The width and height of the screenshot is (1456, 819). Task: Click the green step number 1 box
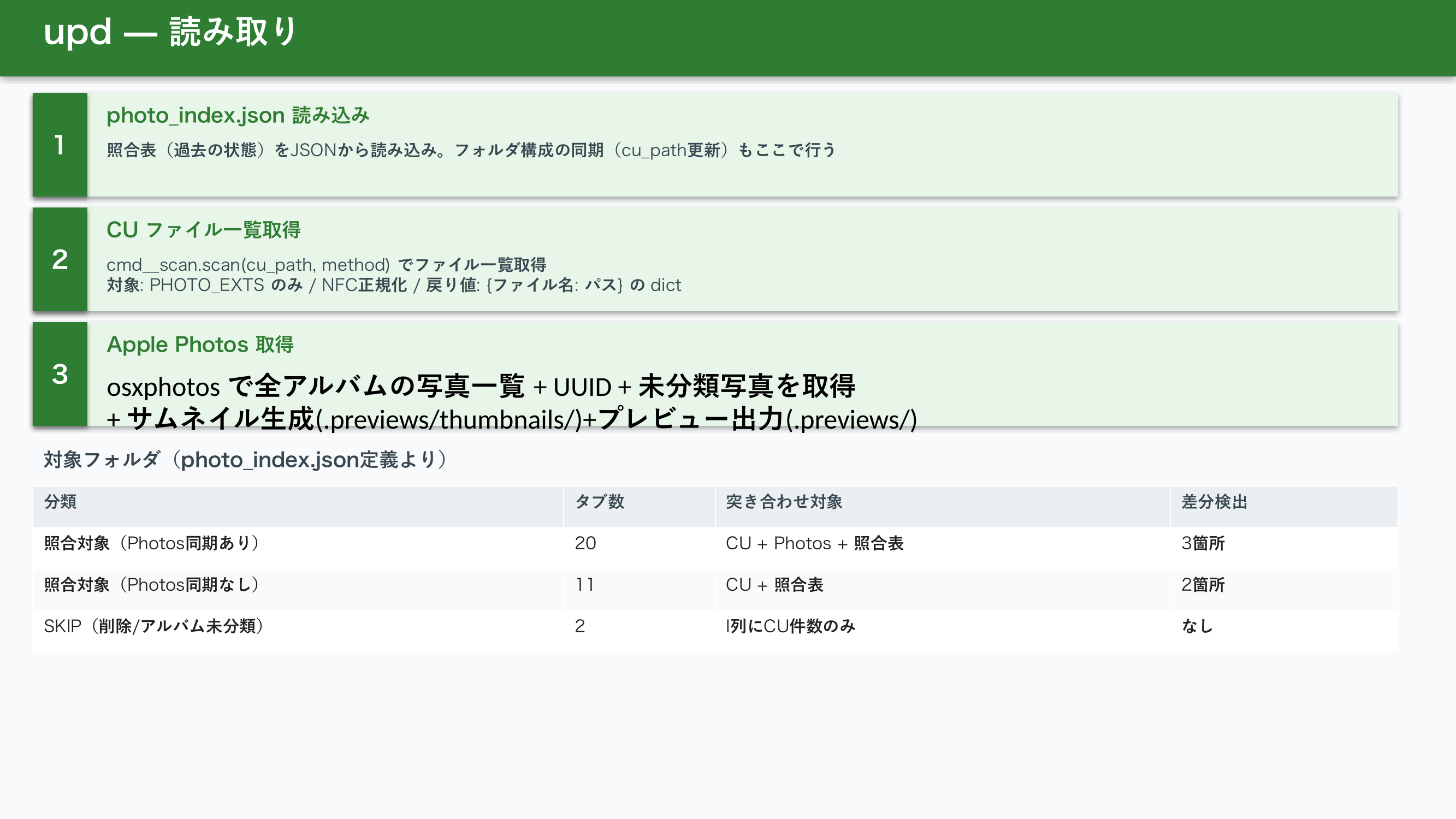60,145
